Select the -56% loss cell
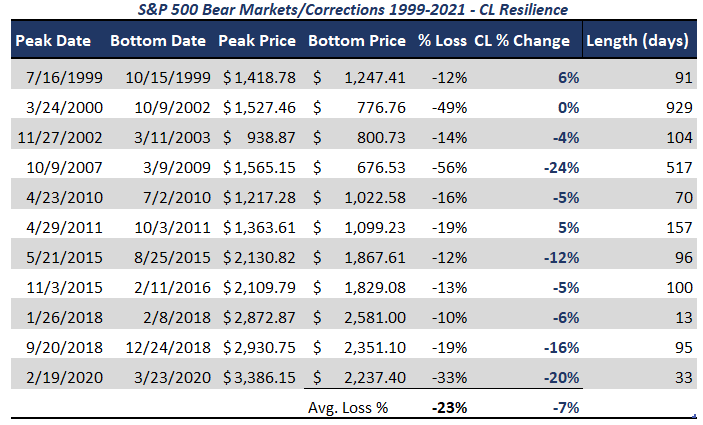Screen dimensions: 703x425 click(x=449, y=168)
